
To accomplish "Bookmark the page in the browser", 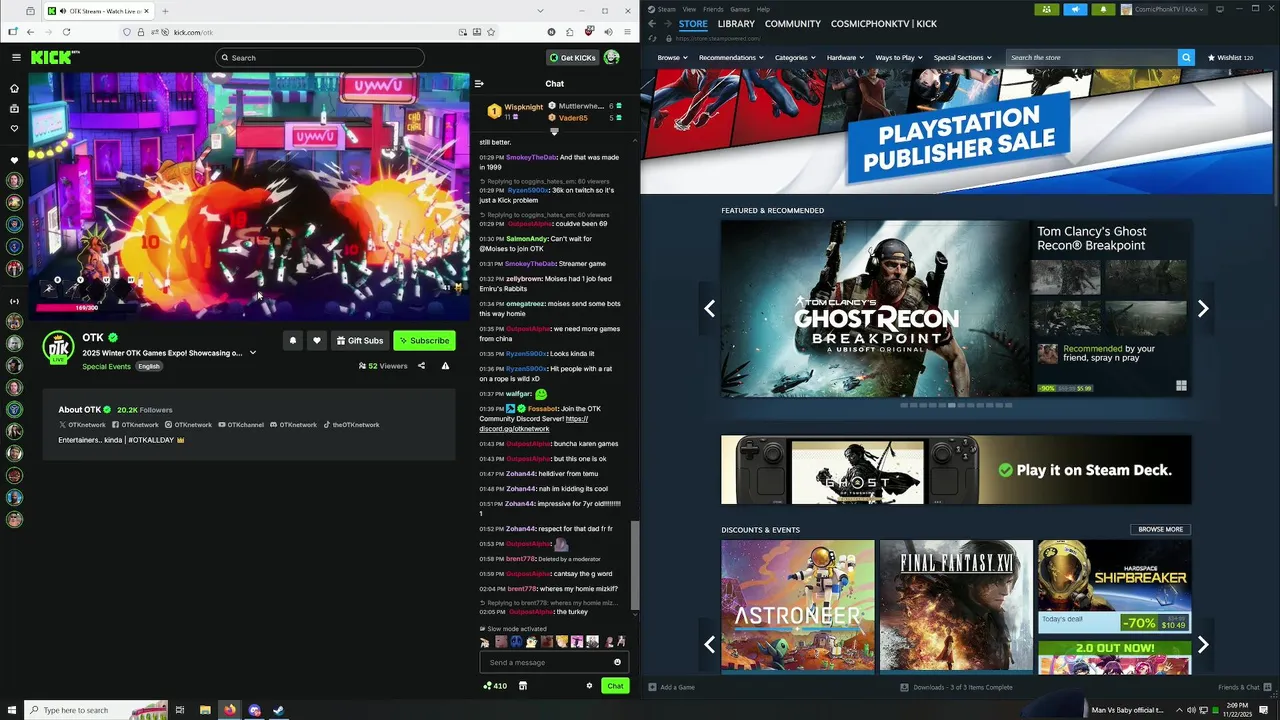I will pos(490,32).
